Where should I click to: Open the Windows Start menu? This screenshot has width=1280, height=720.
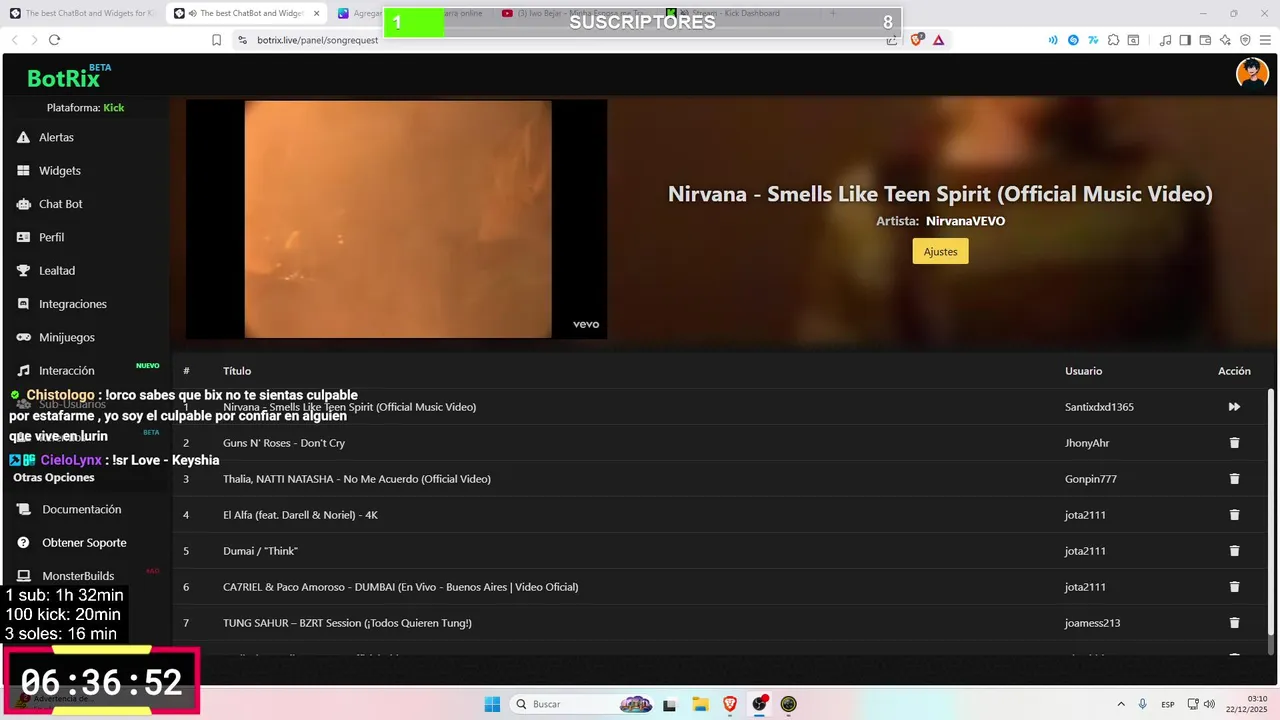pos(492,704)
